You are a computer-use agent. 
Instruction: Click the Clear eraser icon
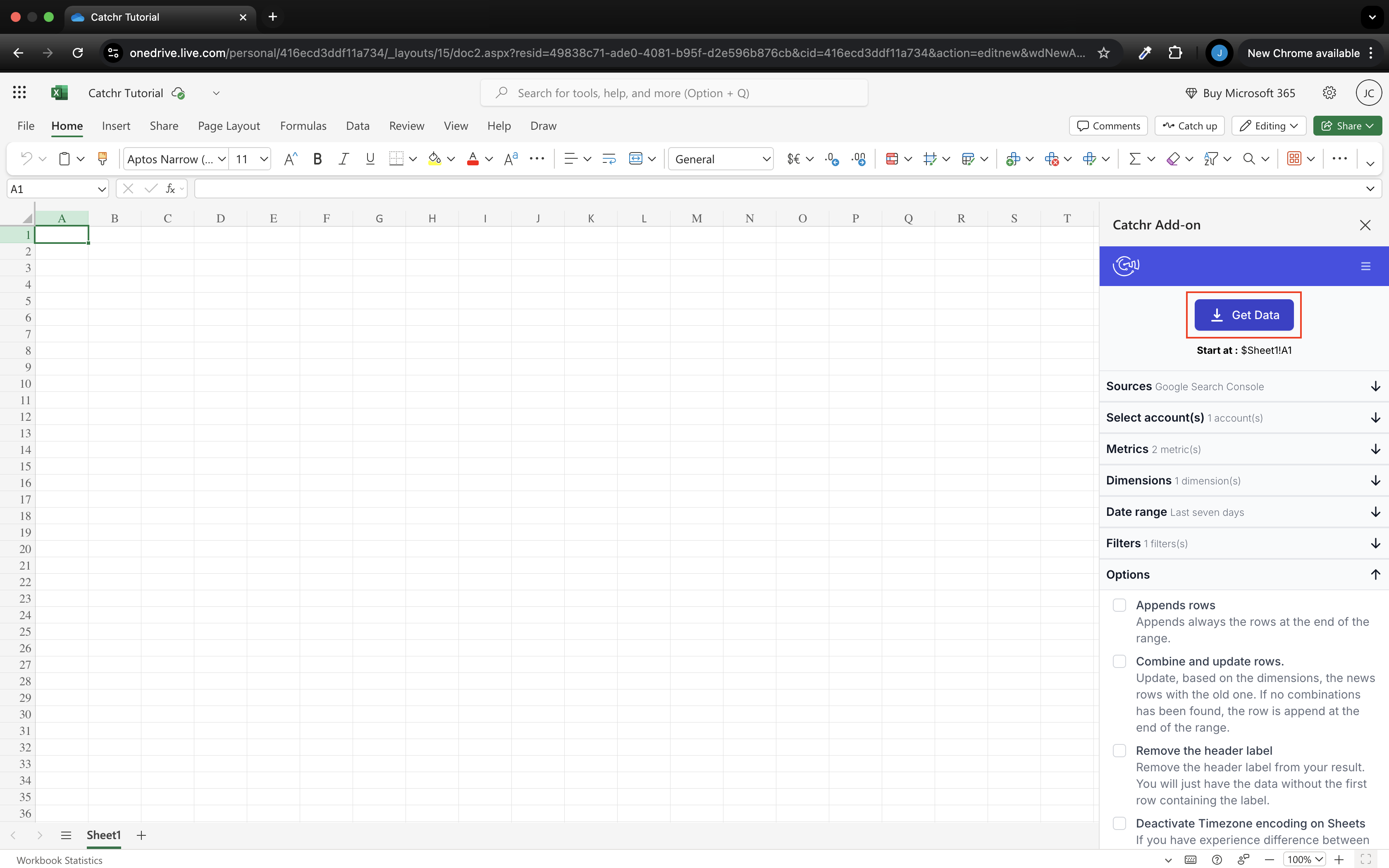pos(1173,159)
